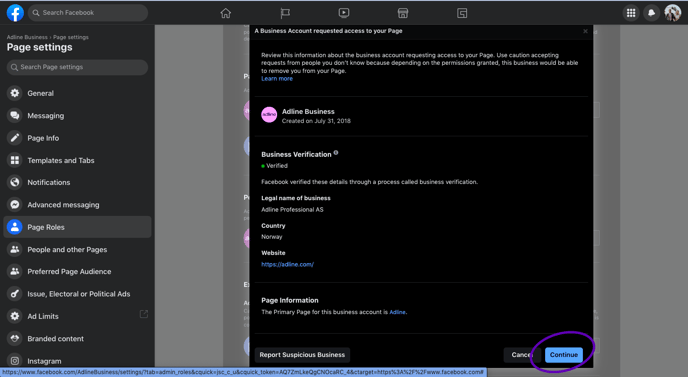Open Templates and Tabs label

[61, 160]
